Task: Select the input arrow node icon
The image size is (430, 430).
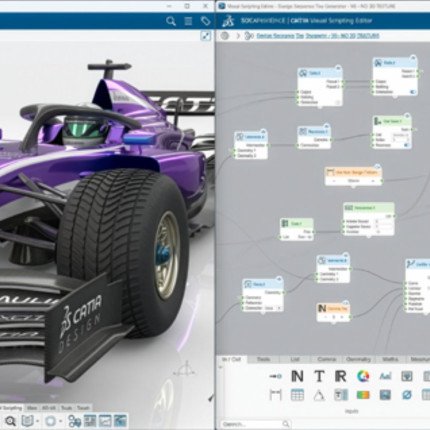Action: tap(275, 376)
